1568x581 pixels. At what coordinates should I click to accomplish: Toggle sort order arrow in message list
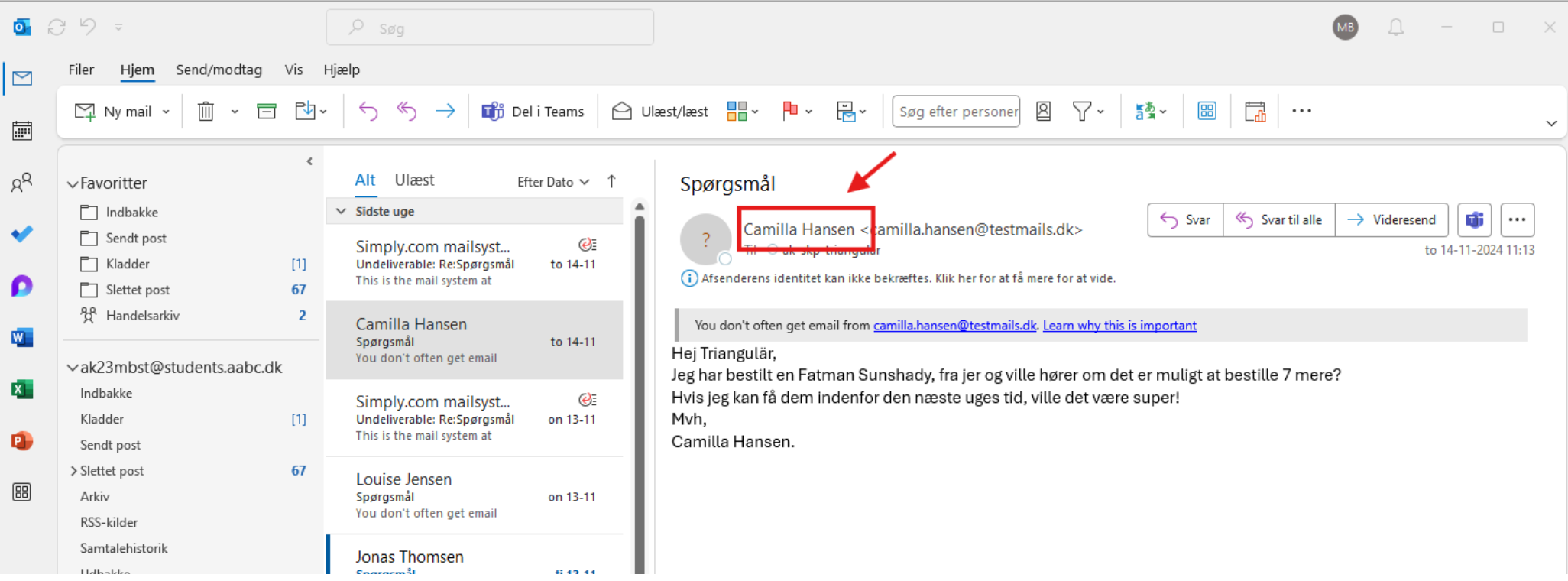tap(611, 181)
